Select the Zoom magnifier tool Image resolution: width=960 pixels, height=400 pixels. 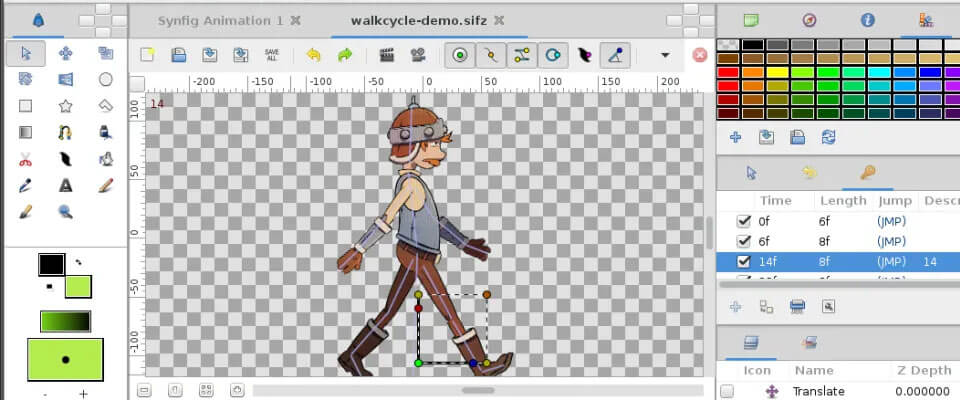point(66,212)
